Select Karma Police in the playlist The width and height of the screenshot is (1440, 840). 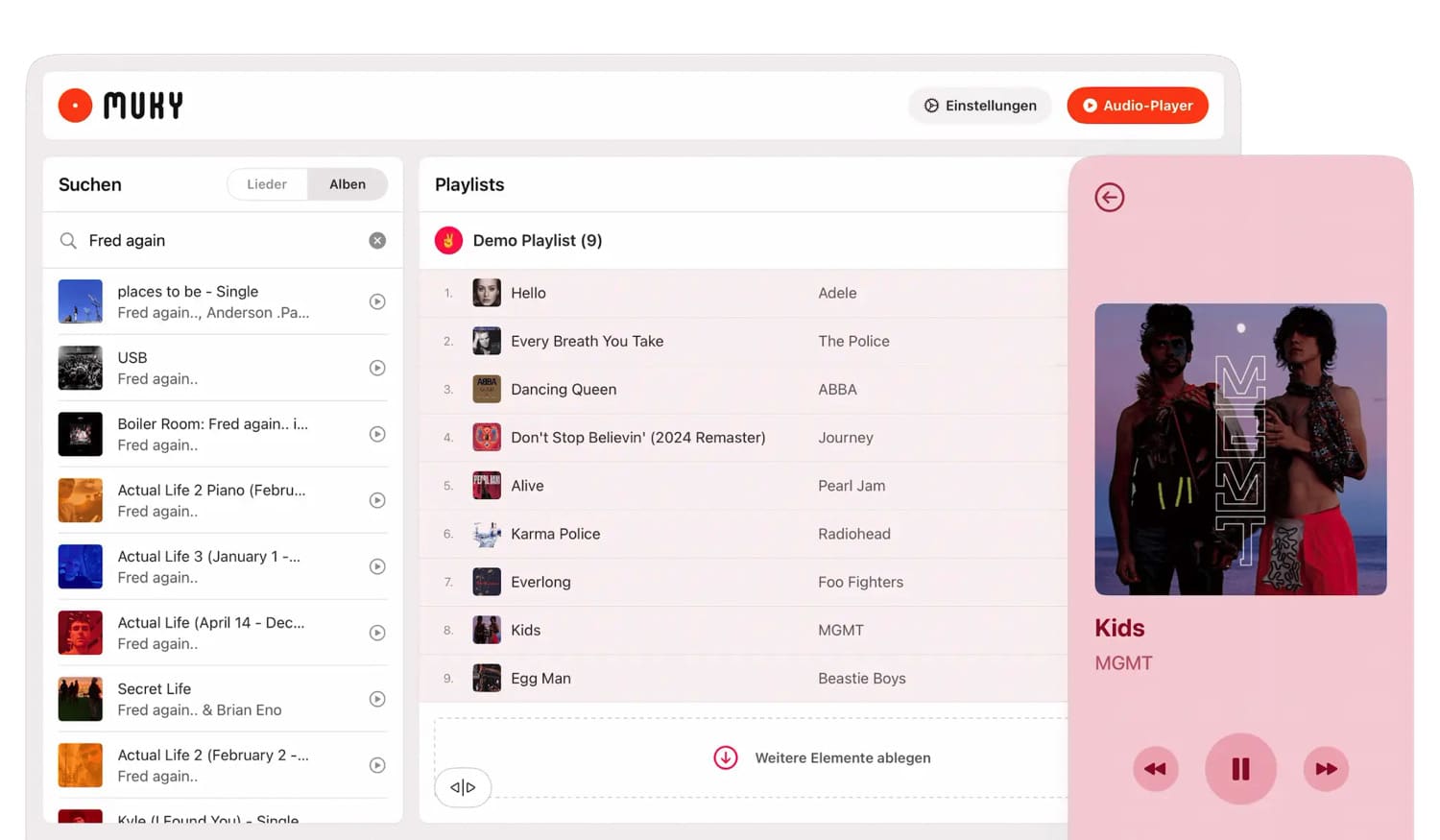(x=555, y=534)
